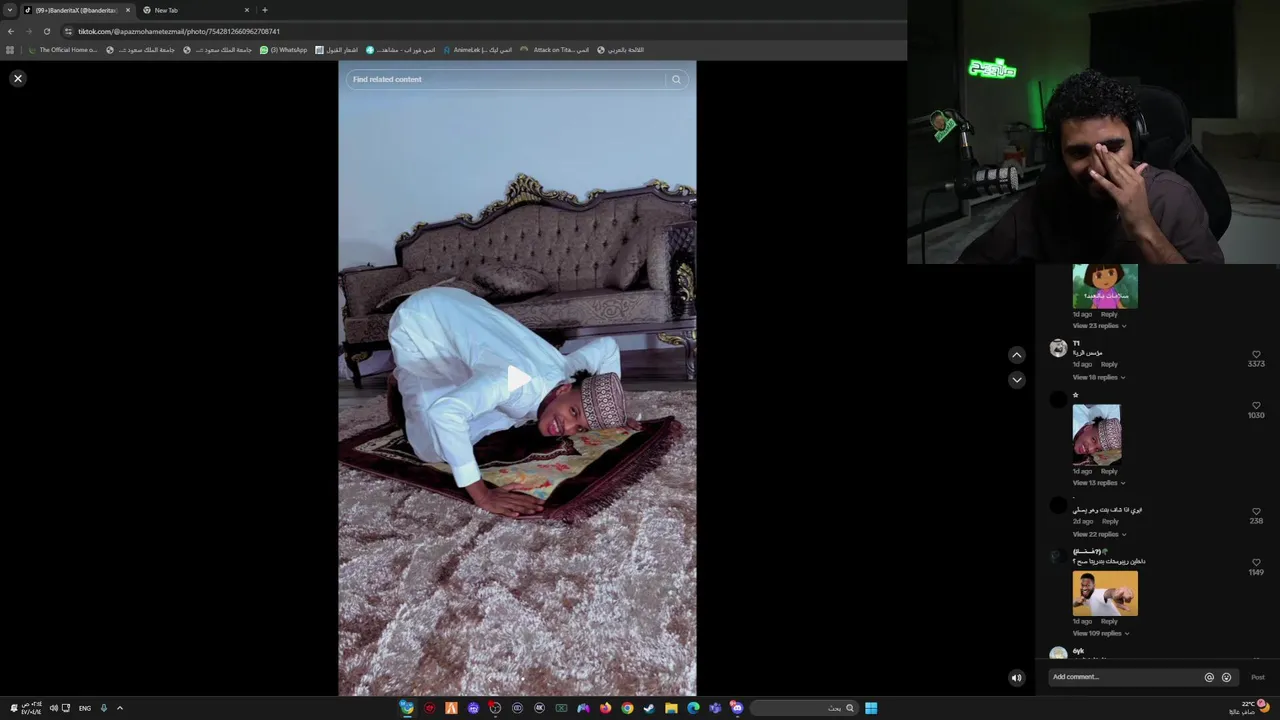
Task: Click the search magnifier in Find related content
Action: click(676, 79)
